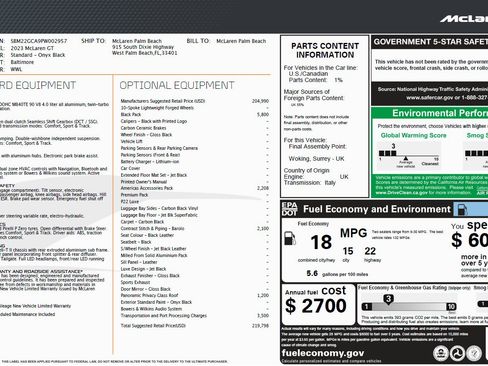The height and width of the screenshot is (366, 488).
Task: Click the PARTS CONTENT INFORMATION heading
Action: pos(325,50)
